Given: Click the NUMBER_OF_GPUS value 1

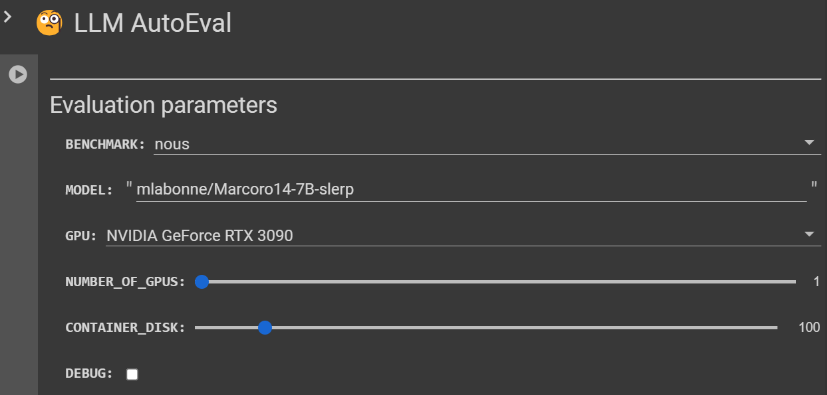Looking at the screenshot, I should pyautogui.click(x=816, y=282).
